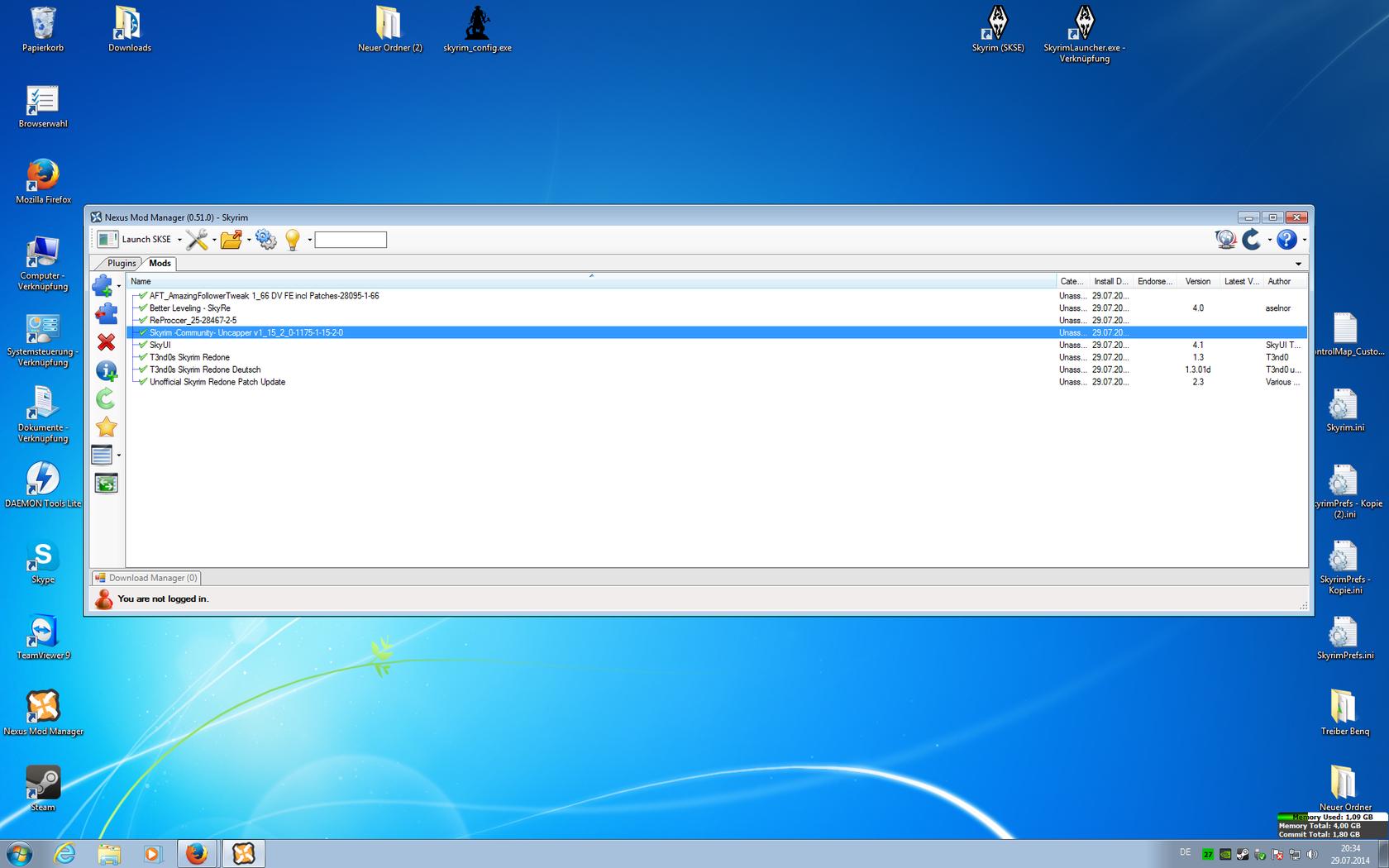Toggle checkmark for Unofficial Skyrim Redone Patch Update
This screenshot has height=868, width=1389.
[x=143, y=382]
